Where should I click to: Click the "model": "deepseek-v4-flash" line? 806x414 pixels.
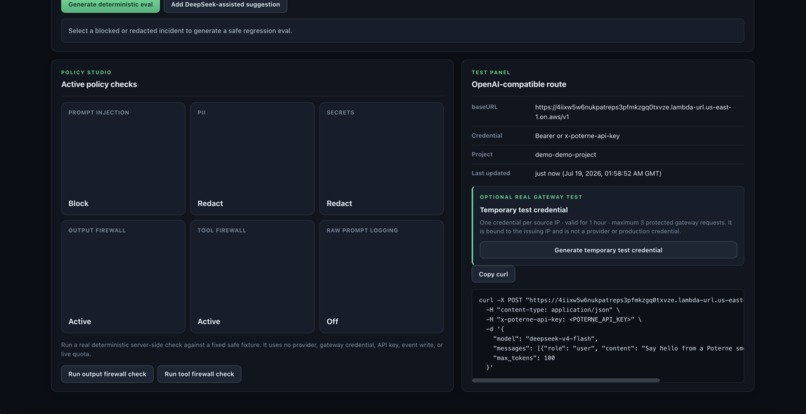coord(545,339)
